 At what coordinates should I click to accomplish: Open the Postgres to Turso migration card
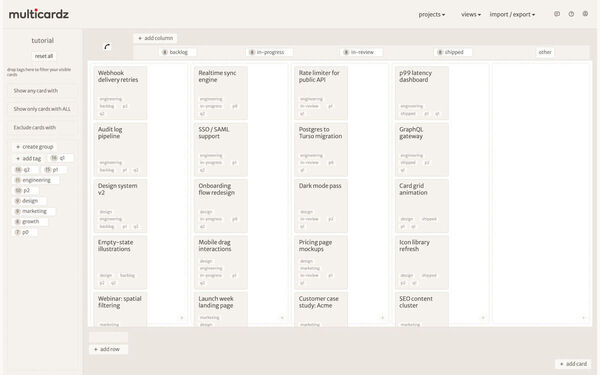pos(321,150)
